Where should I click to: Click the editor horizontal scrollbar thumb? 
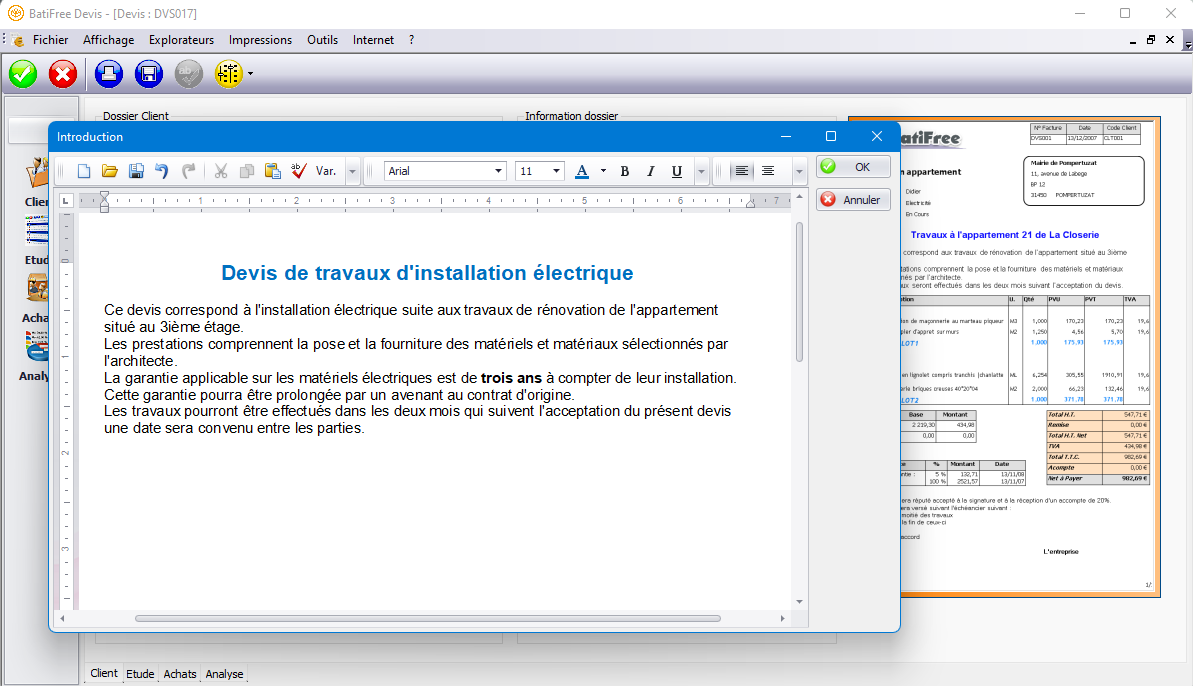[428, 618]
